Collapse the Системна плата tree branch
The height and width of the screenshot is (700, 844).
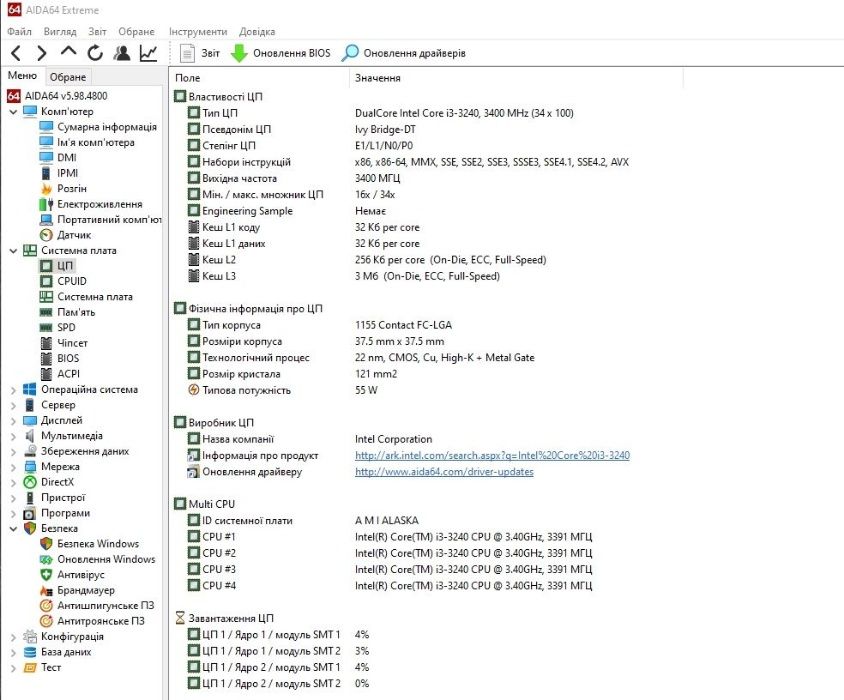point(13,250)
